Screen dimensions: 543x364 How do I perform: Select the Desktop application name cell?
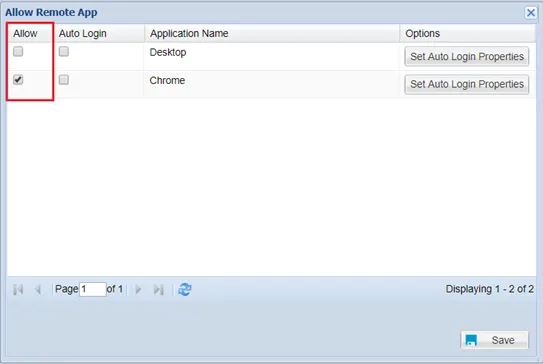click(x=272, y=56)
